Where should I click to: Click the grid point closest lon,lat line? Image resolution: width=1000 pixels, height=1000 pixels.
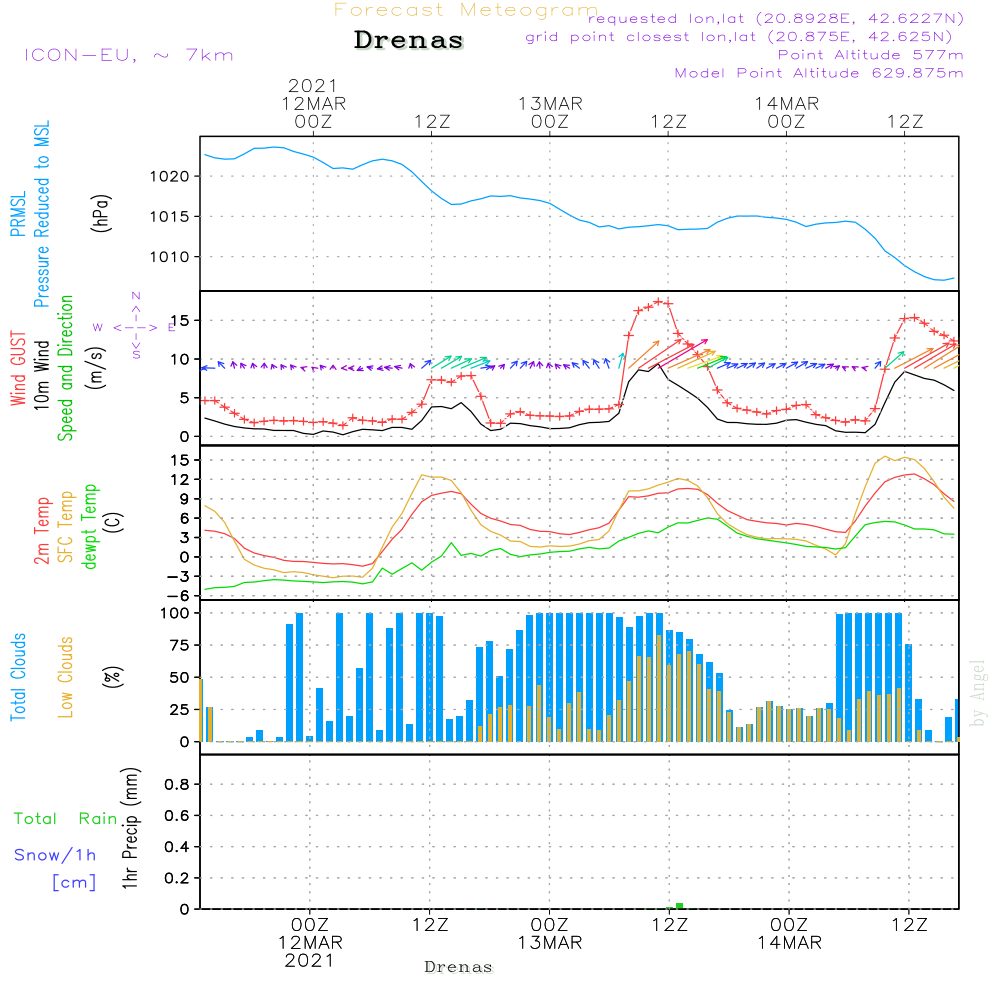point(739,37)
